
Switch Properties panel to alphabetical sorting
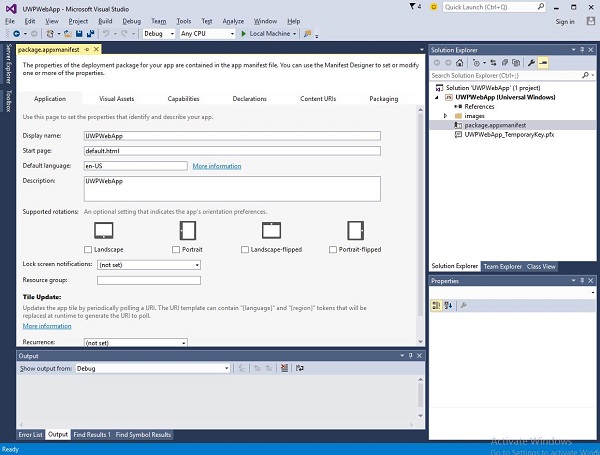pyautogui.click(x=448, y=304)
